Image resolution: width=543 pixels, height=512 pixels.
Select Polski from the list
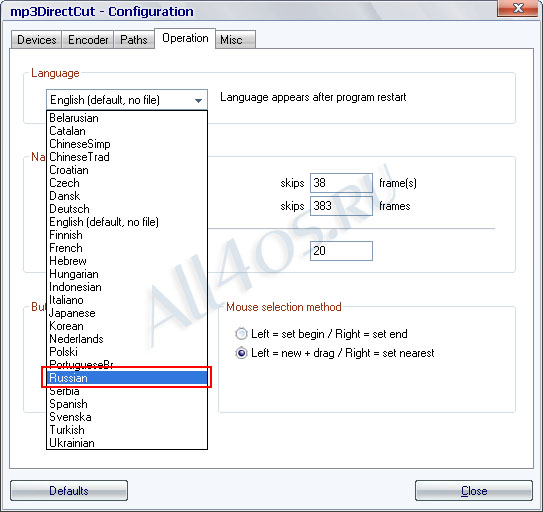tap(127, 352)
